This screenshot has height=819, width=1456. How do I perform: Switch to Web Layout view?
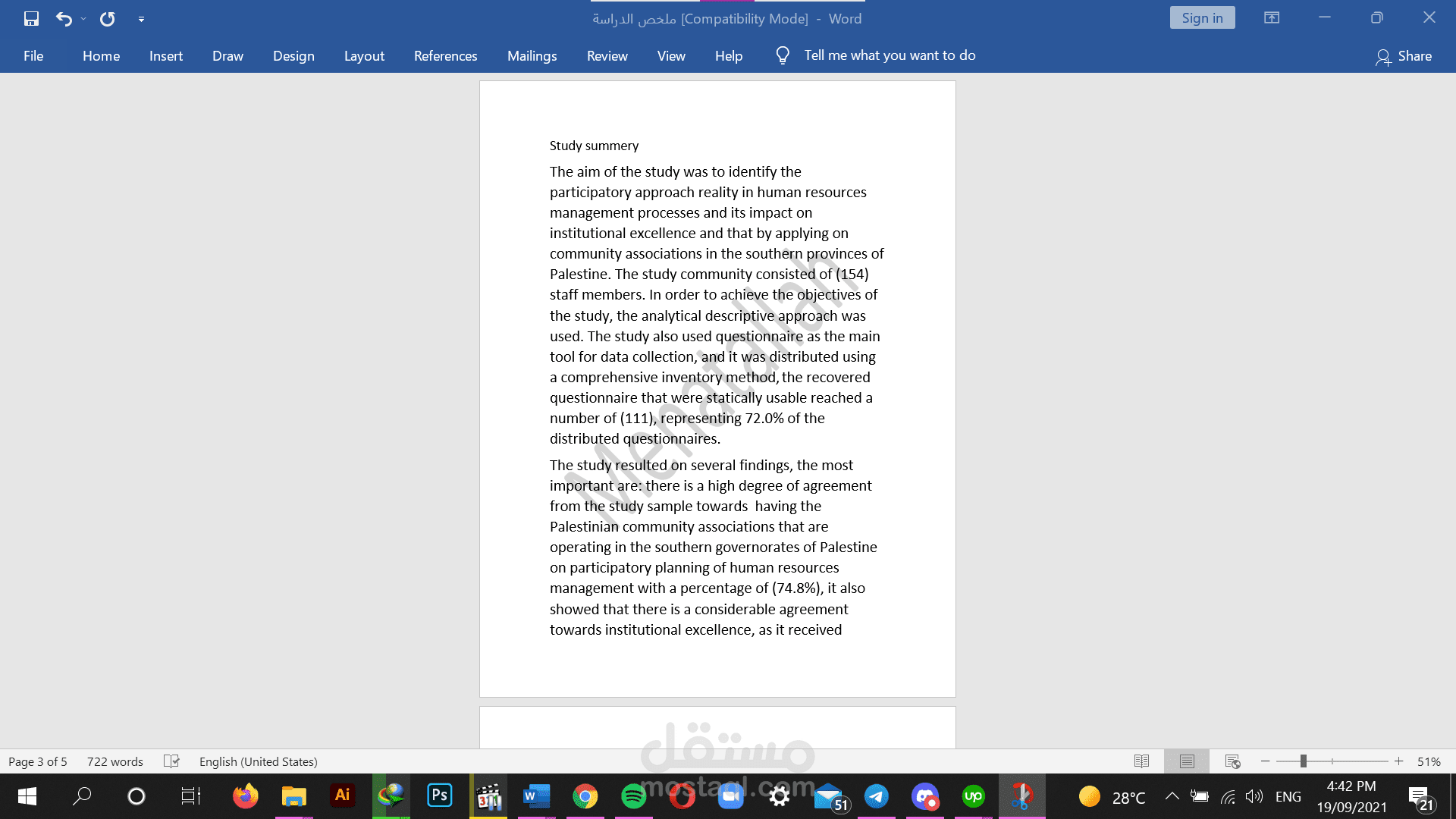[1232, 761]
